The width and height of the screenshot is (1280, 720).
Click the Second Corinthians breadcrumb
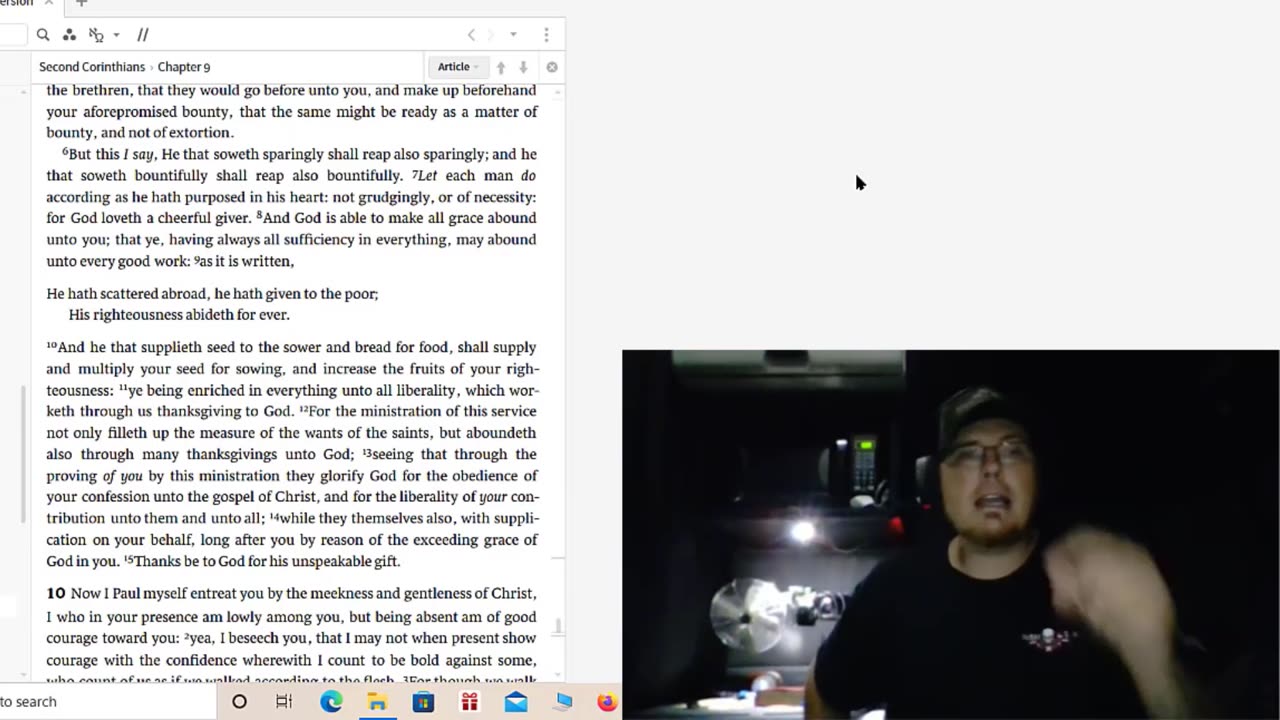(93, 67)
